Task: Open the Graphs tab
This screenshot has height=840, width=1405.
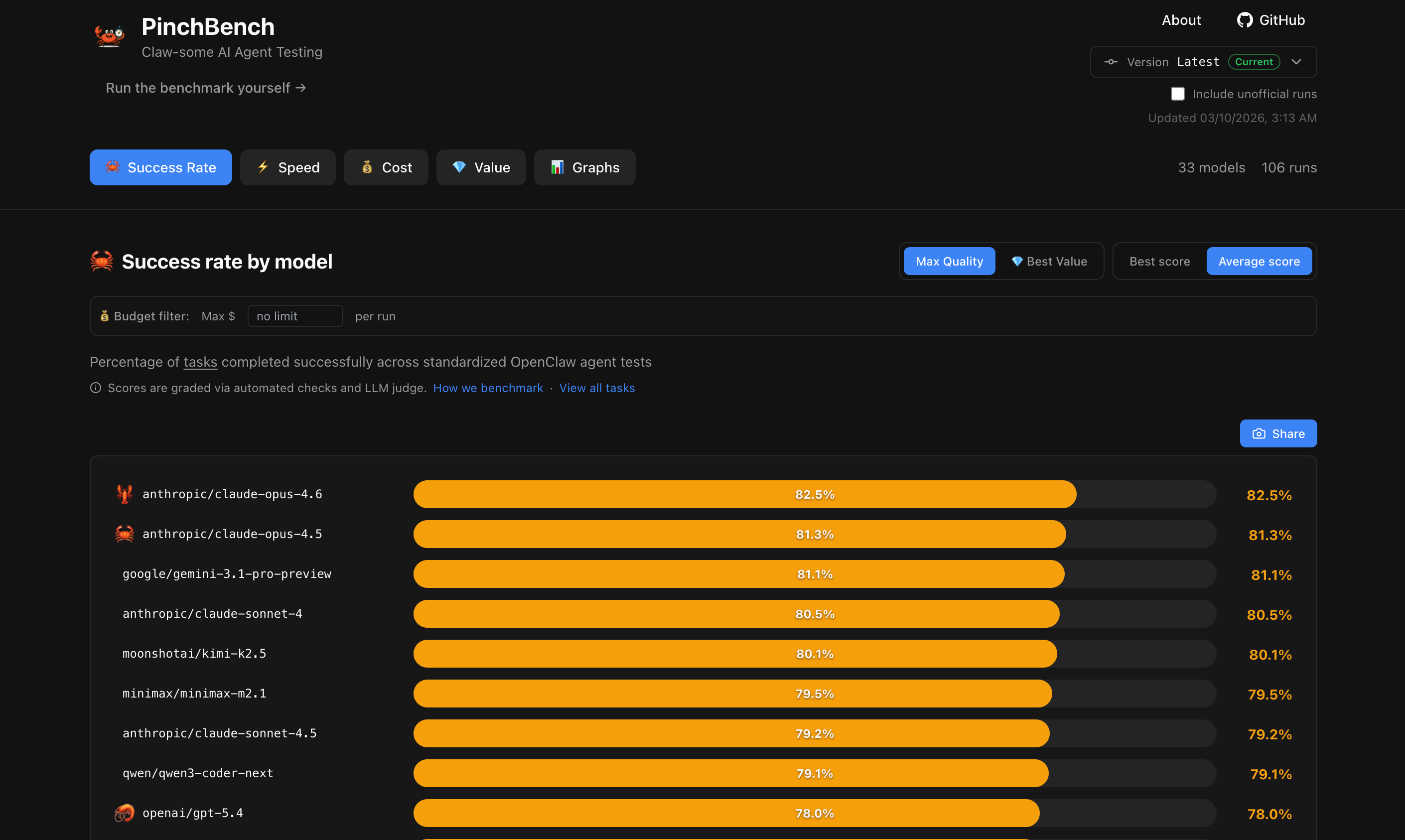Action: (x=584, y=167)
